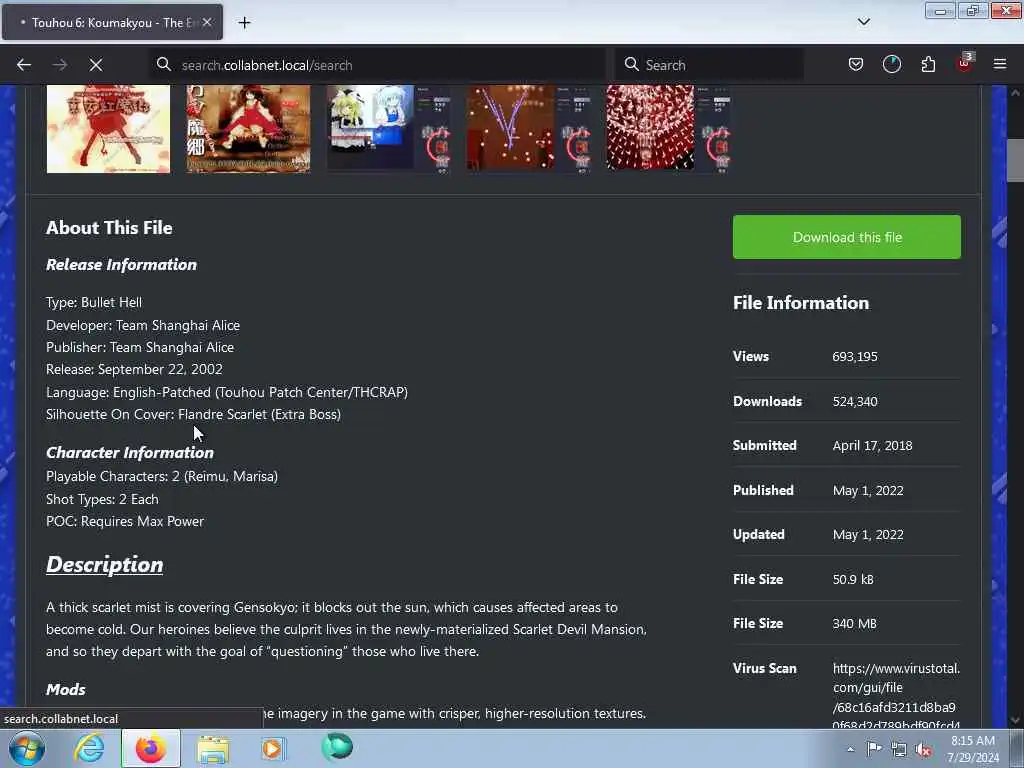Click the Release Information subheading
The image size is (1024, 768).
[121, 264]
